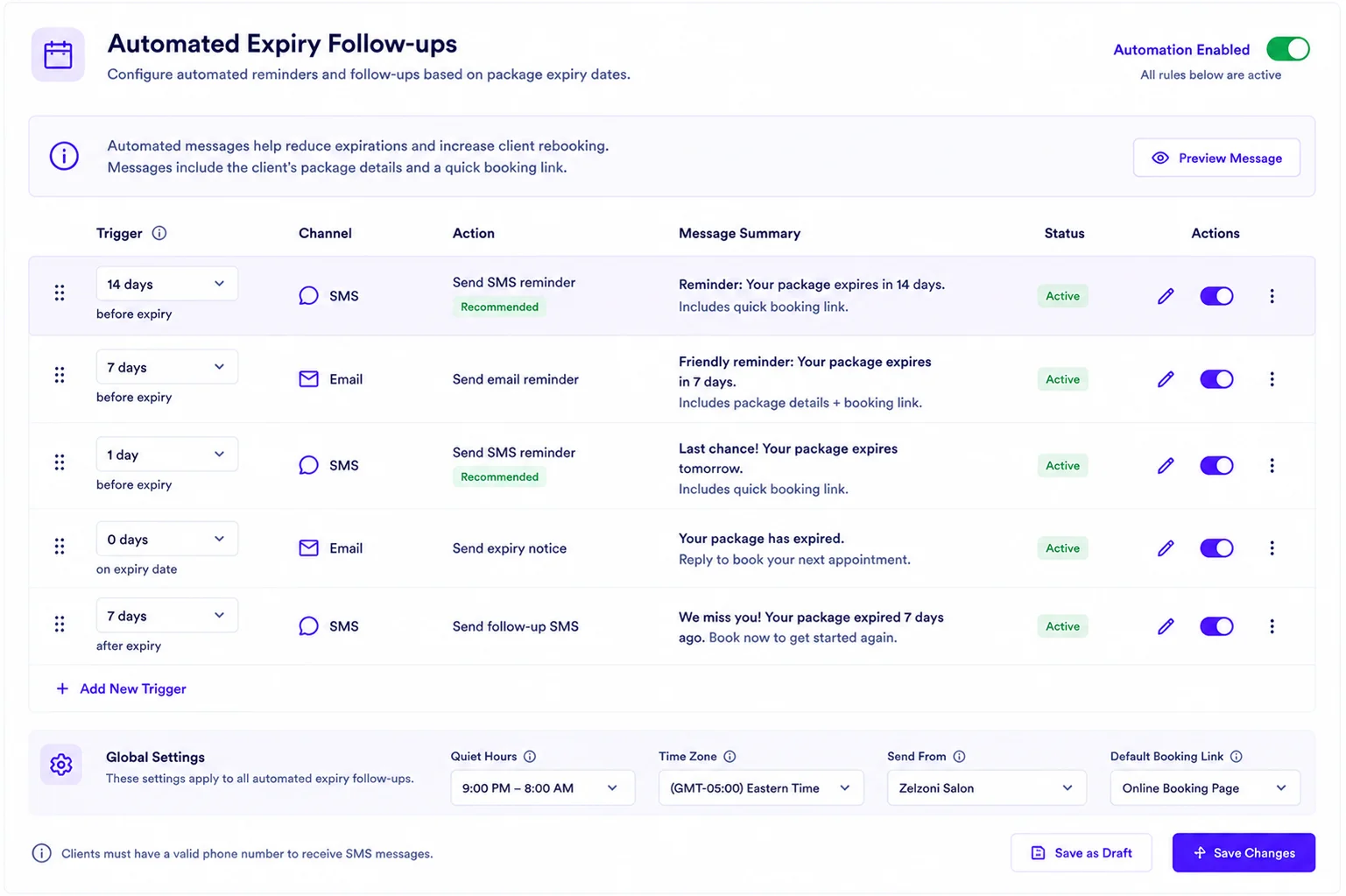Click the SMS chat bubble icon in 14 days row
1346x896 pixels.
click(x=308, y=296)
